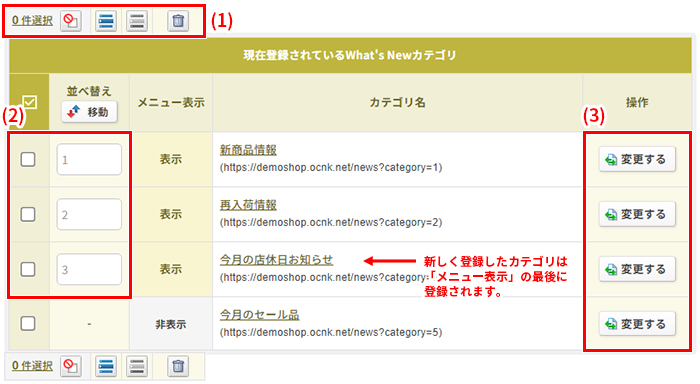Viewport: 700px width, 384px height.
Task: Click the メニュー表示 column header
Action: 171,103
